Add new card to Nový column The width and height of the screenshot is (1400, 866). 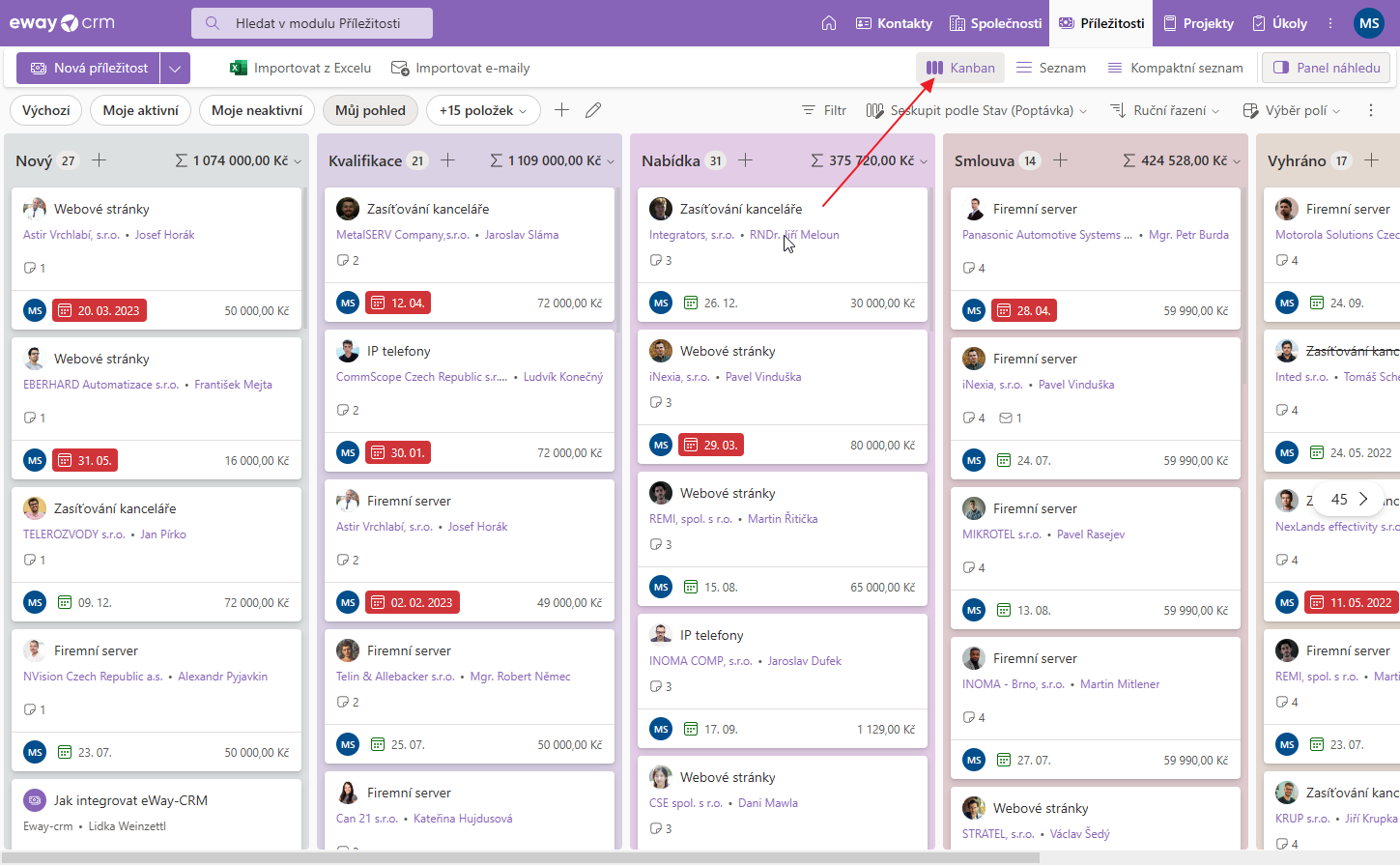tap(99, 160)
